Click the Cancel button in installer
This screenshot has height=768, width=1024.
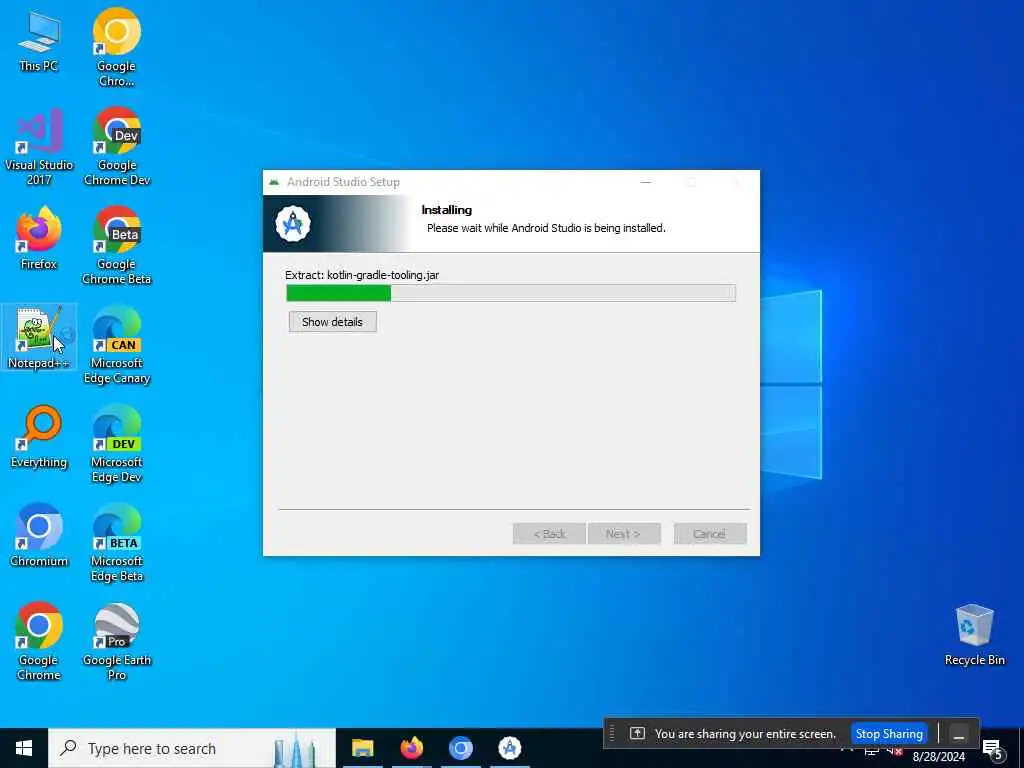click(710, 534)
